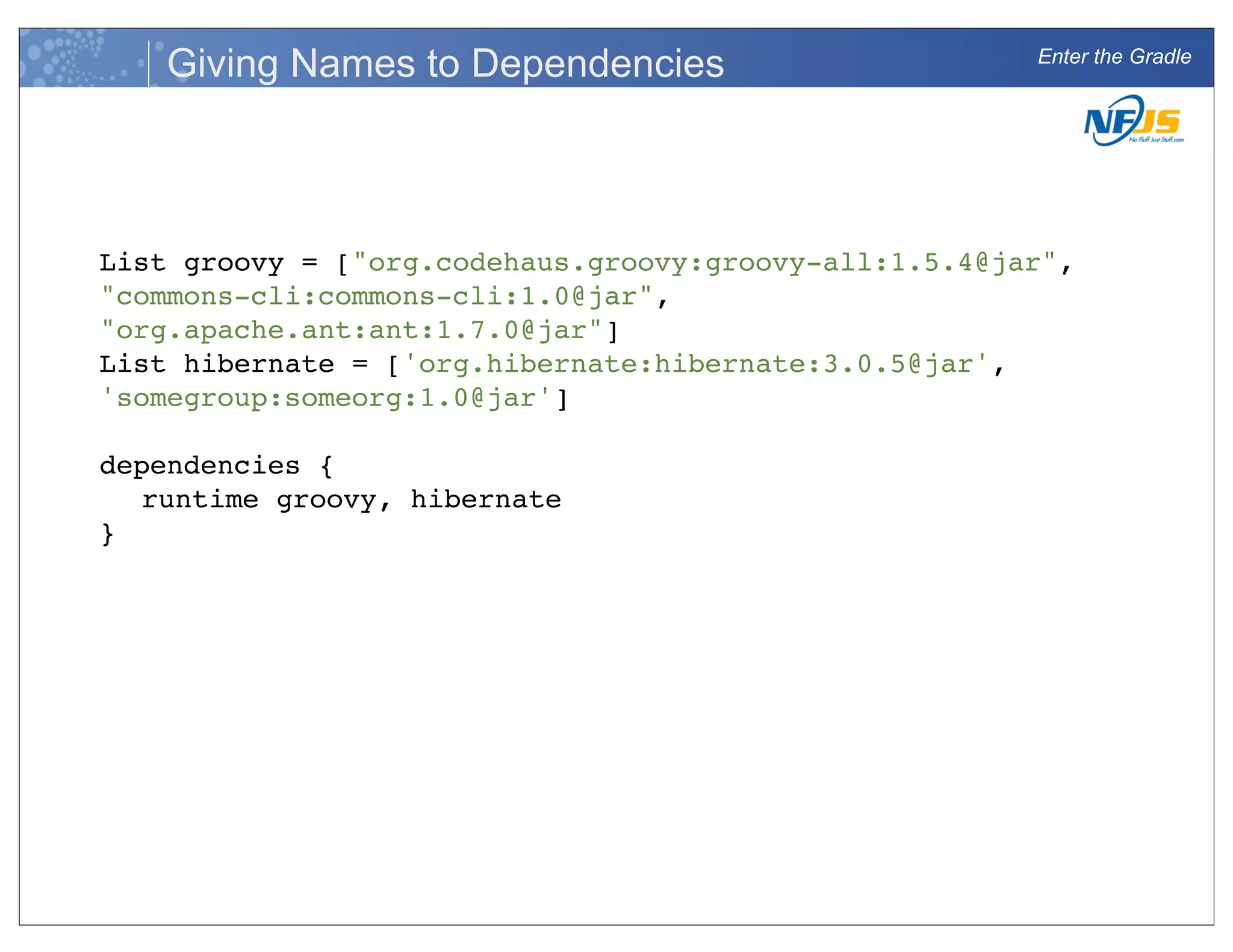Viewport: 1233px width, 952px height.
Task: Click the commons-cli:1.0@jar string
Action: coord(377,297)
